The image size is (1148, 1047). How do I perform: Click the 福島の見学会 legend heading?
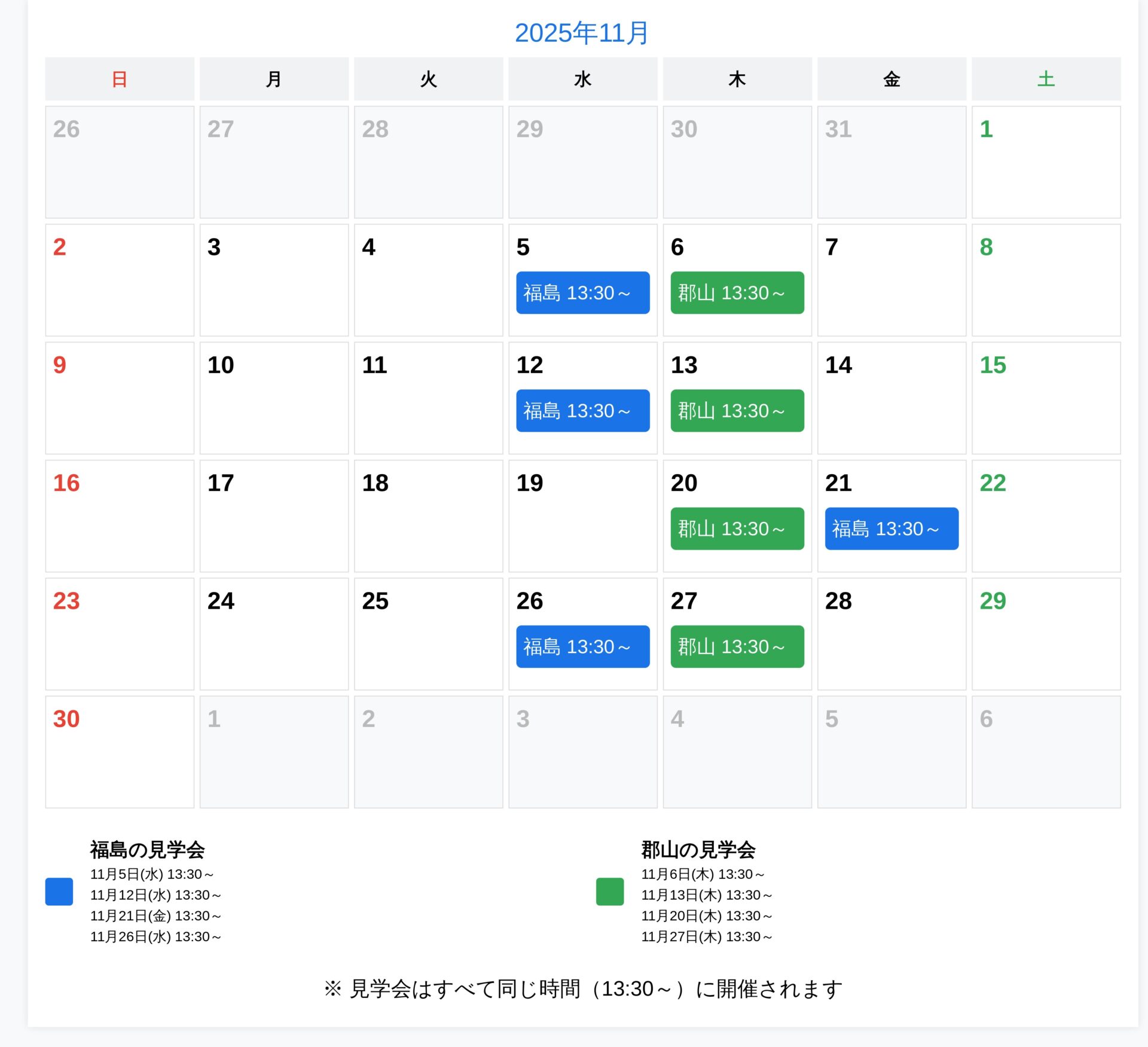147,849
